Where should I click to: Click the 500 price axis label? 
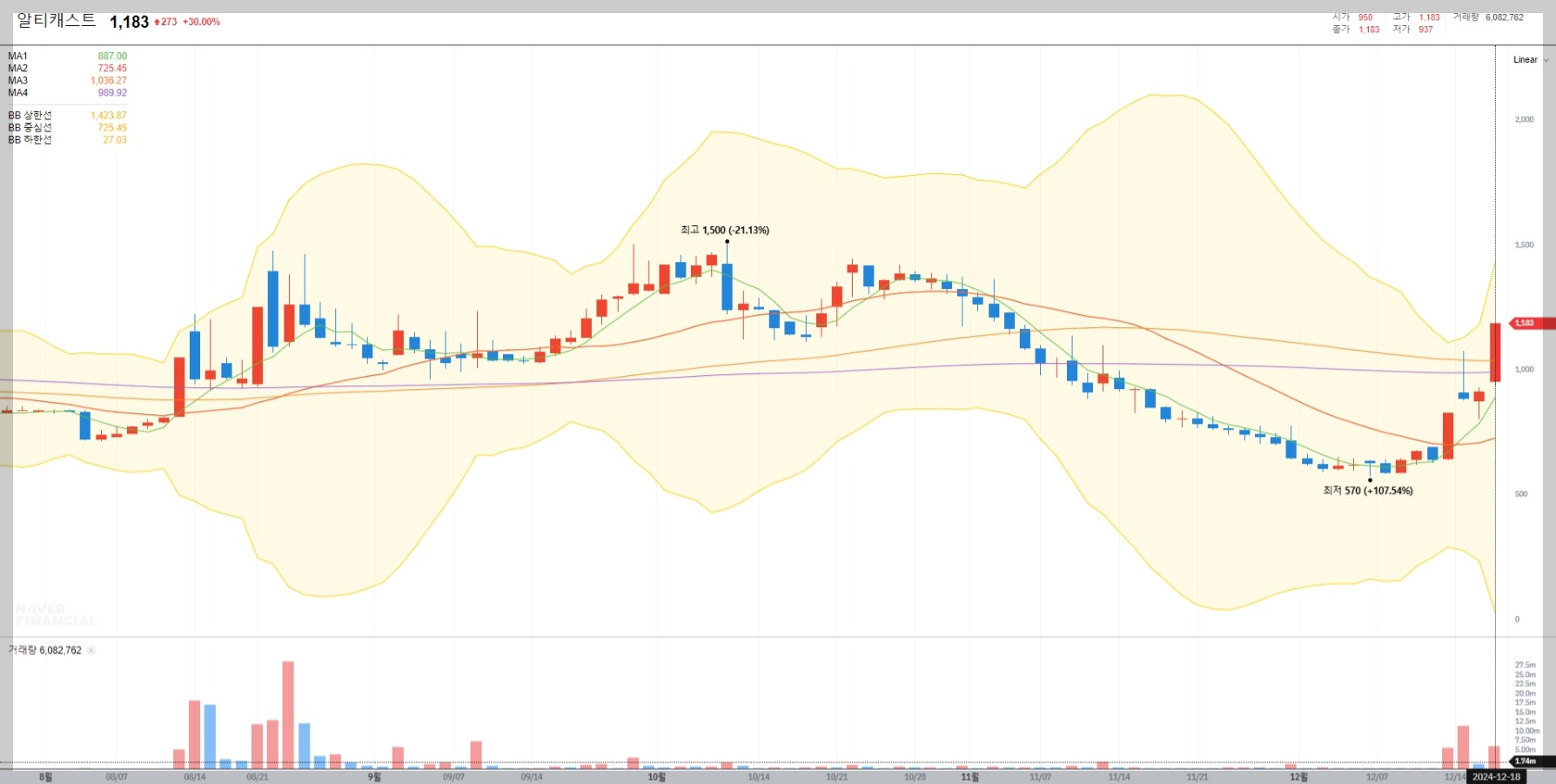coord(1521,494)
